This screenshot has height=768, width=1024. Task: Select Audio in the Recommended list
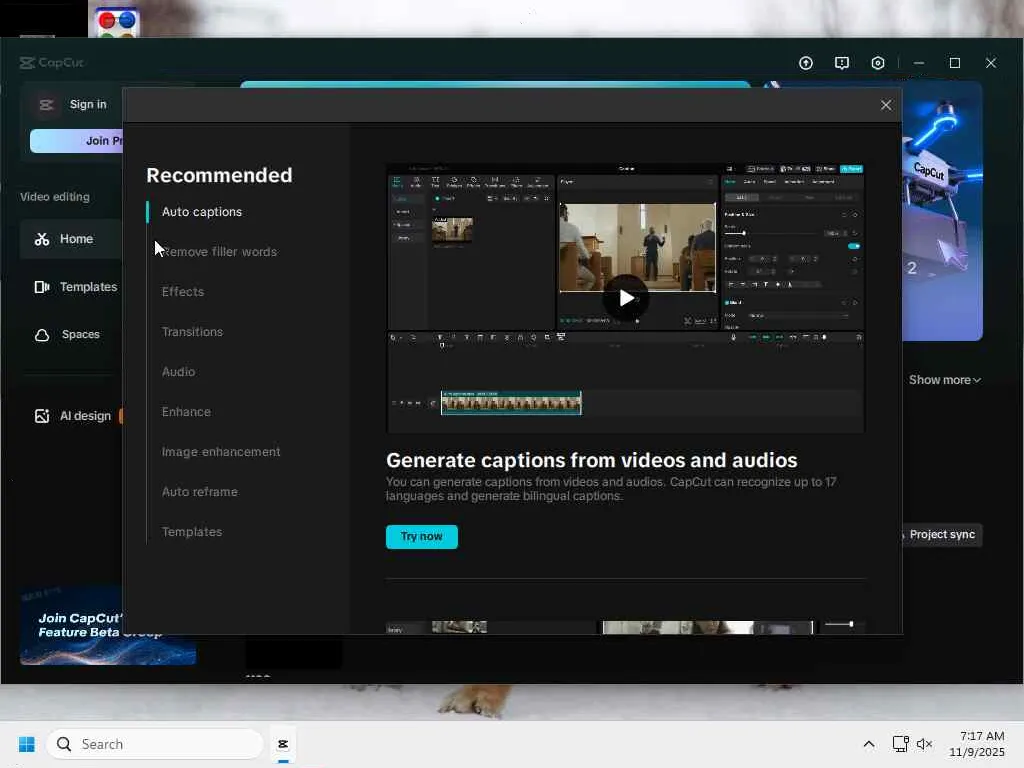coord(178,372)
